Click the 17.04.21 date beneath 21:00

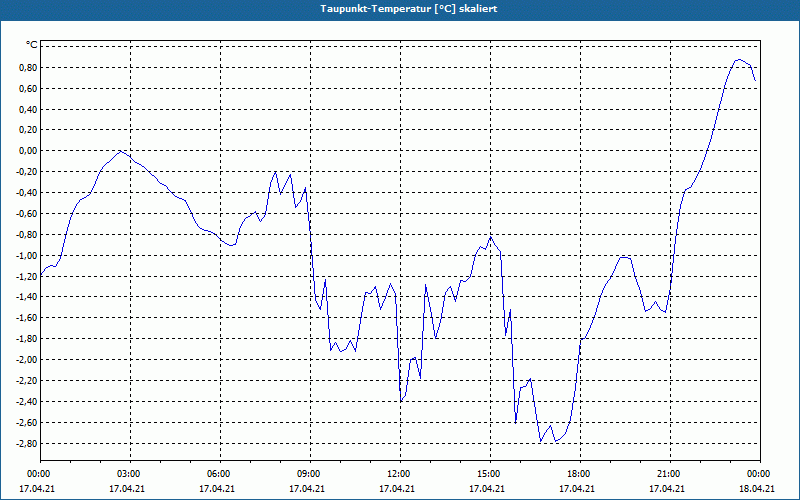click(x=667, y=489)
